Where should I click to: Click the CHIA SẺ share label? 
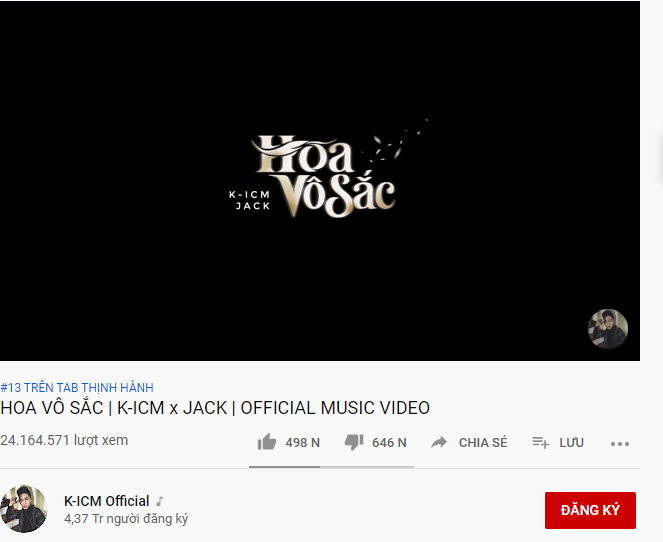483,443
